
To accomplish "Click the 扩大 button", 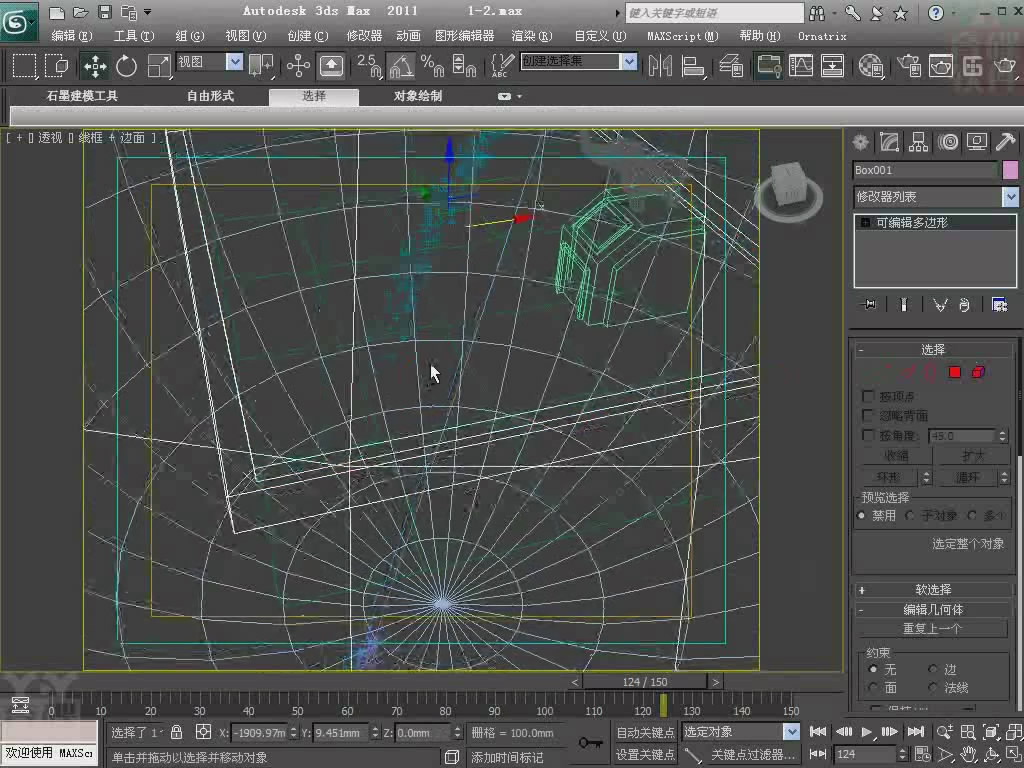I will pyautogui.click(x=973, y=455).
